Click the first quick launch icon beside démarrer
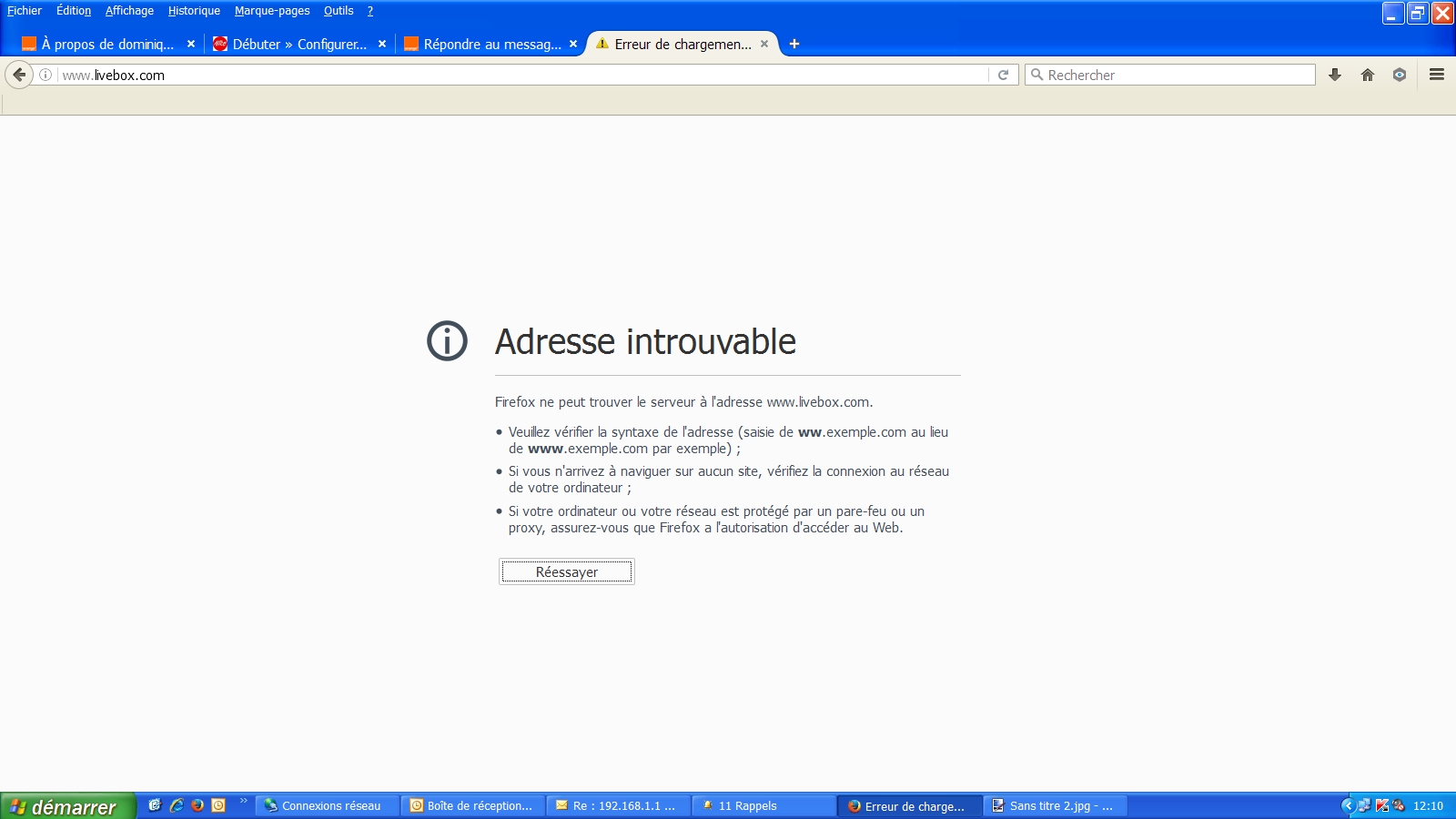Image resolution: width=1456 pixels, height=819 pixels. (155, 805)
